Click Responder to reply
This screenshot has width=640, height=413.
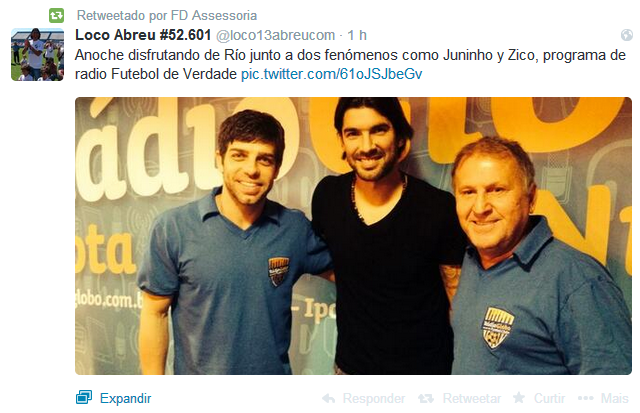pos(373,398)
